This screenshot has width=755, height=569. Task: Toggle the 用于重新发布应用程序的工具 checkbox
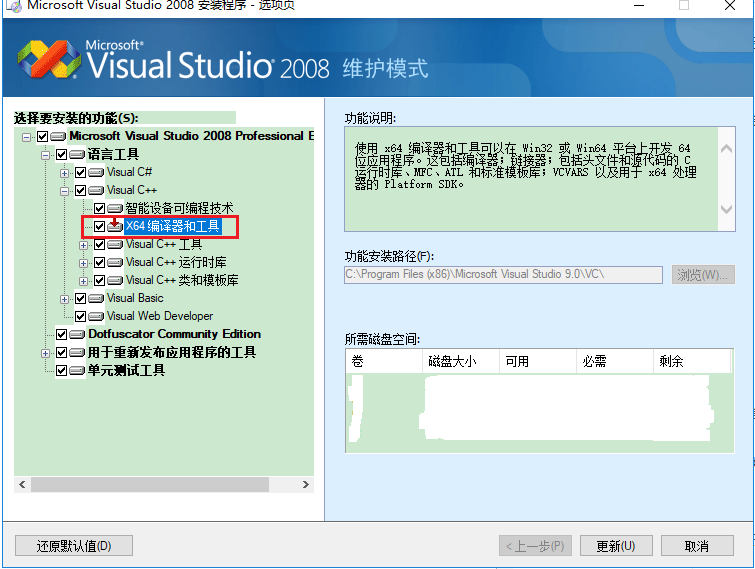pyautogui.click(x=62, y=353)
